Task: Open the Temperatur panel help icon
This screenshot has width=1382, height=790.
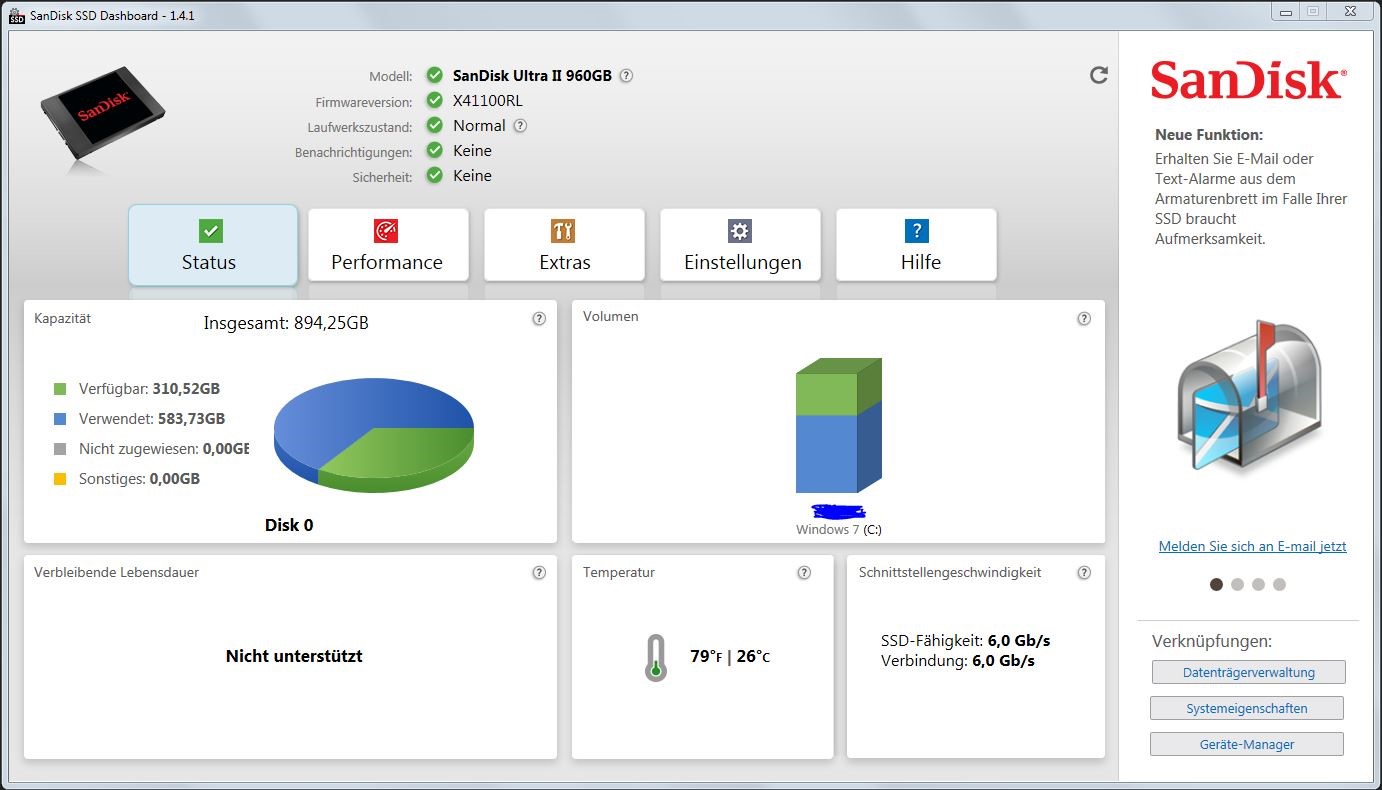Action: tap(804, 573)
